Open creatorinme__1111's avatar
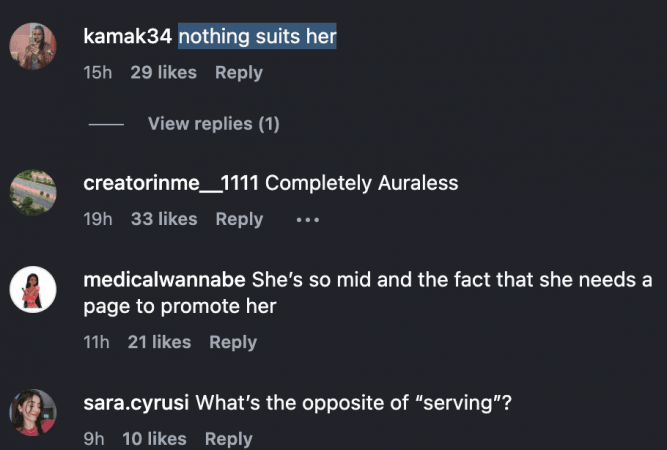This screenshot has height=450, width=667. [33, 193]
